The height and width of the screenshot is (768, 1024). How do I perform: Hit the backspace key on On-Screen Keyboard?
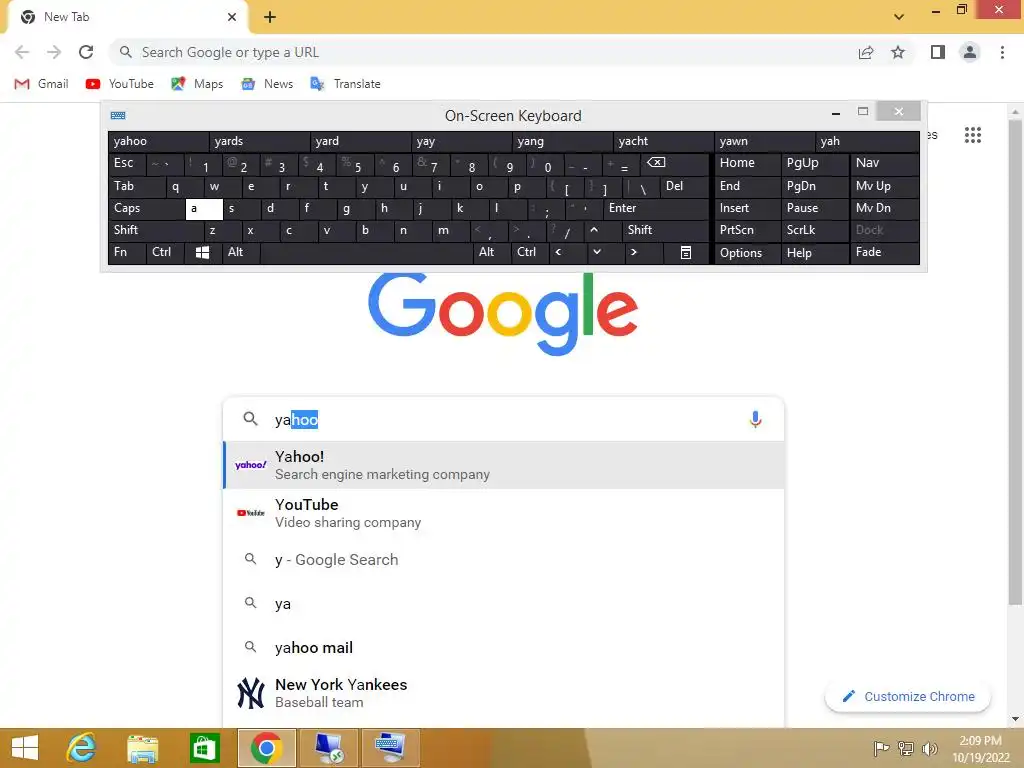coord(675,163)
